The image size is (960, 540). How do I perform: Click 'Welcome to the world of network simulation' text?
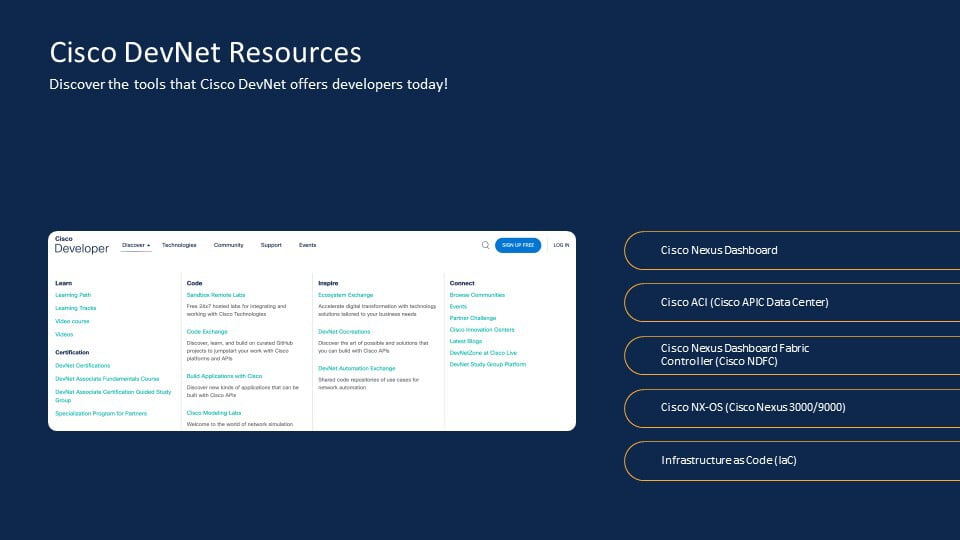pyautogui.click(x=240, y=424)
